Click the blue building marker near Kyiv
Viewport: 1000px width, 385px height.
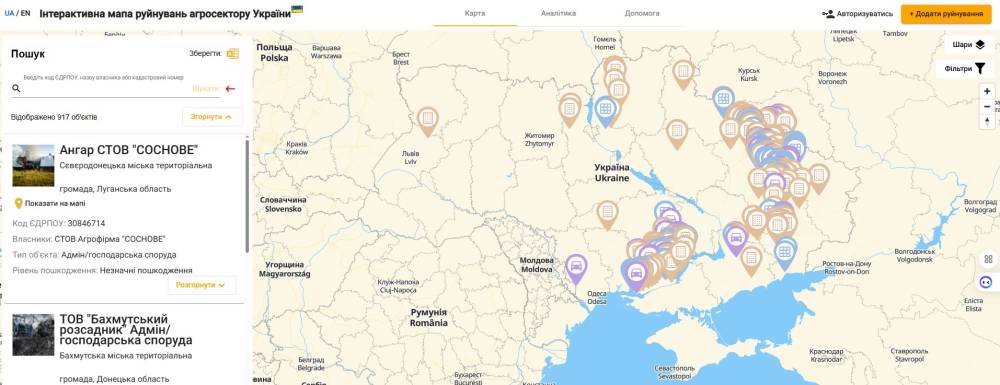point(606,110)
